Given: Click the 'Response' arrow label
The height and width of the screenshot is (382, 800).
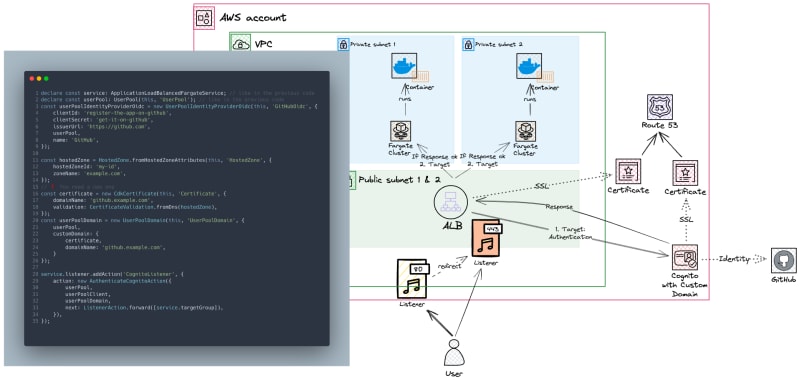Looking at the screenshot, I should point(559,207).
